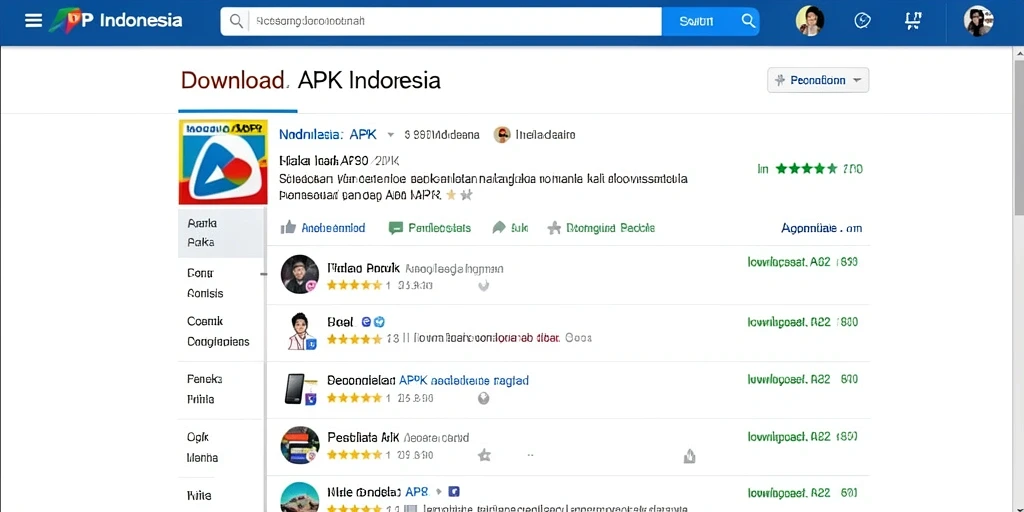This screenshot has width=1024, height=512.
Task: Click the green comment Perdeostats icon
Action: pos(395,228)
